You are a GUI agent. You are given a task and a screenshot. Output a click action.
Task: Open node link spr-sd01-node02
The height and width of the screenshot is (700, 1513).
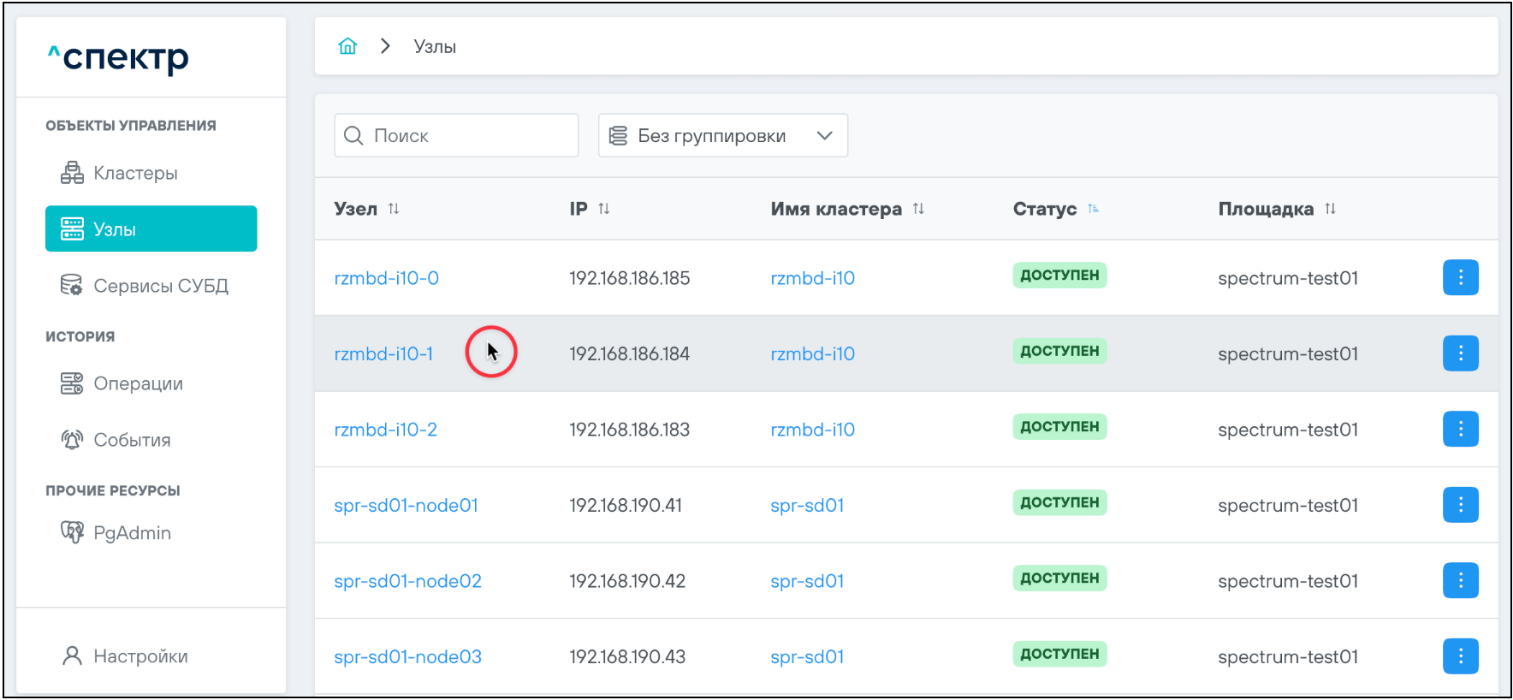pos(407,581)
